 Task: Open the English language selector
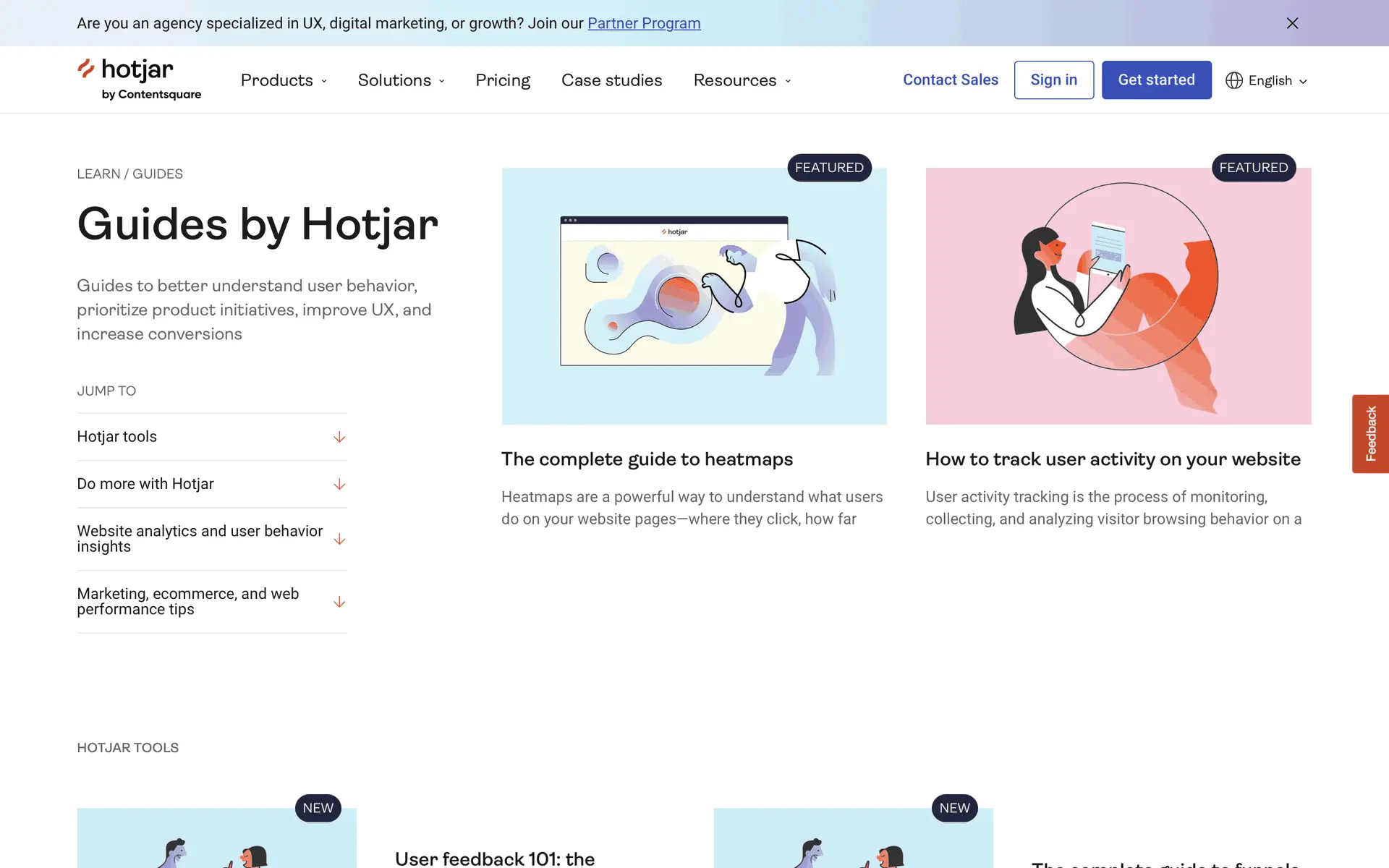(1267, 80)
